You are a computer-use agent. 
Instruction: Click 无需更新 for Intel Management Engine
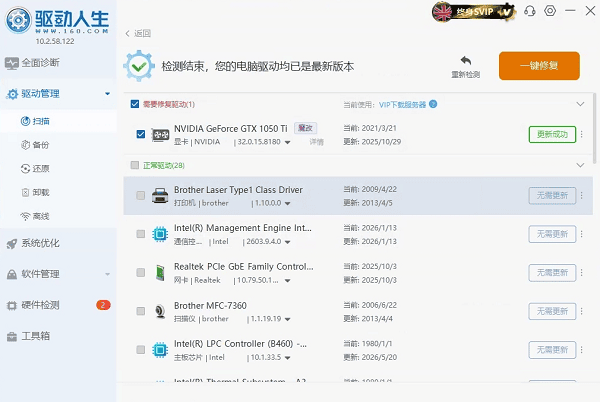[x=552, y=234]
